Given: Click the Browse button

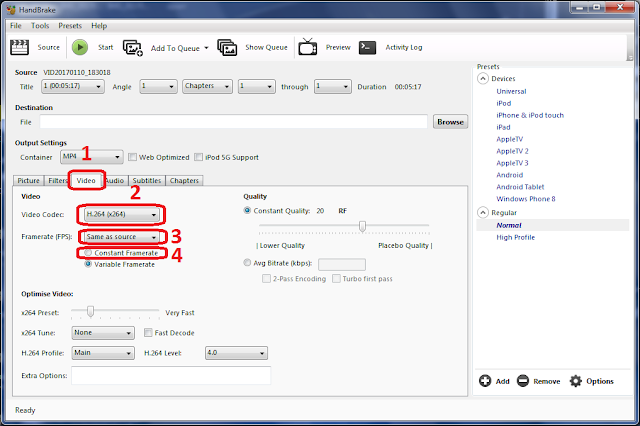Looking at the screenshot, I should [450, 122].
